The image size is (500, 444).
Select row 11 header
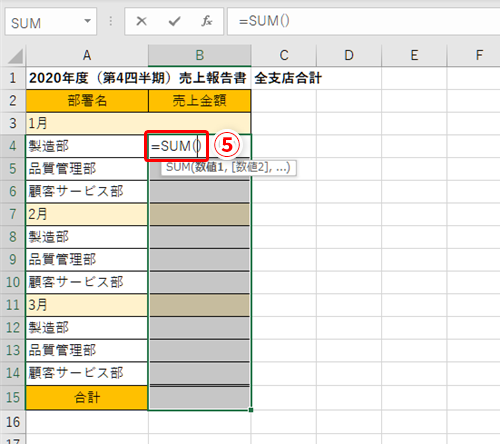[x=13, y=305]
